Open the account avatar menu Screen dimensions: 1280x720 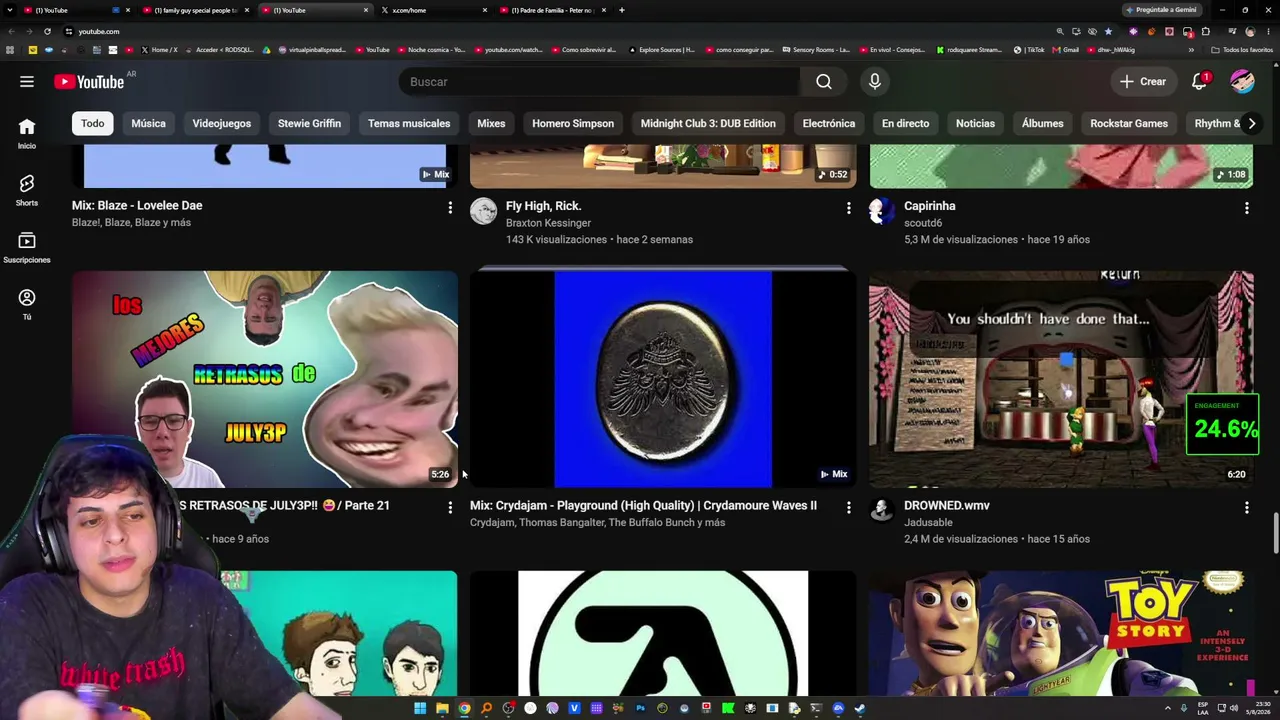(1242, 82)
